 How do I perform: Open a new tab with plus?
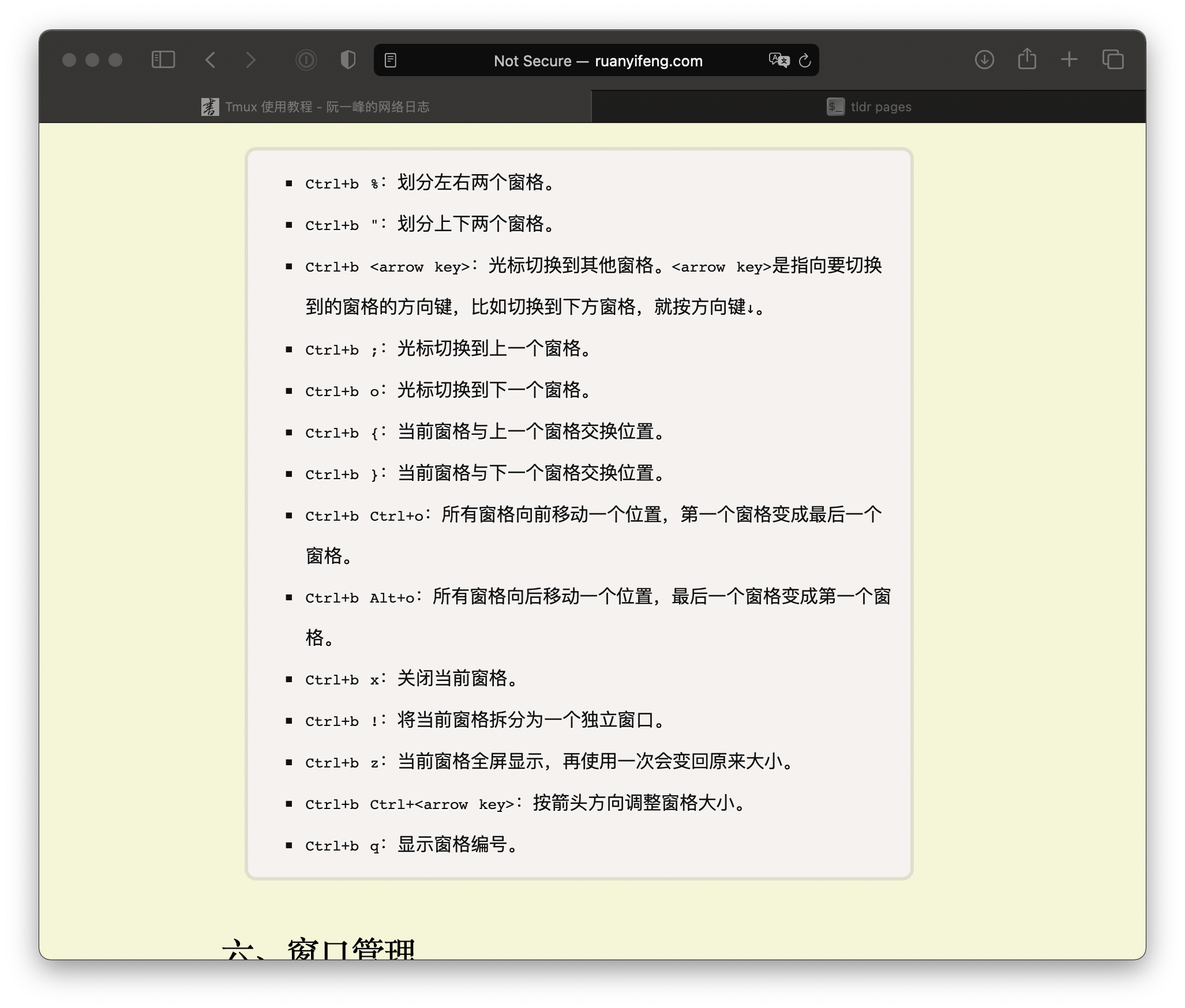1069,59
